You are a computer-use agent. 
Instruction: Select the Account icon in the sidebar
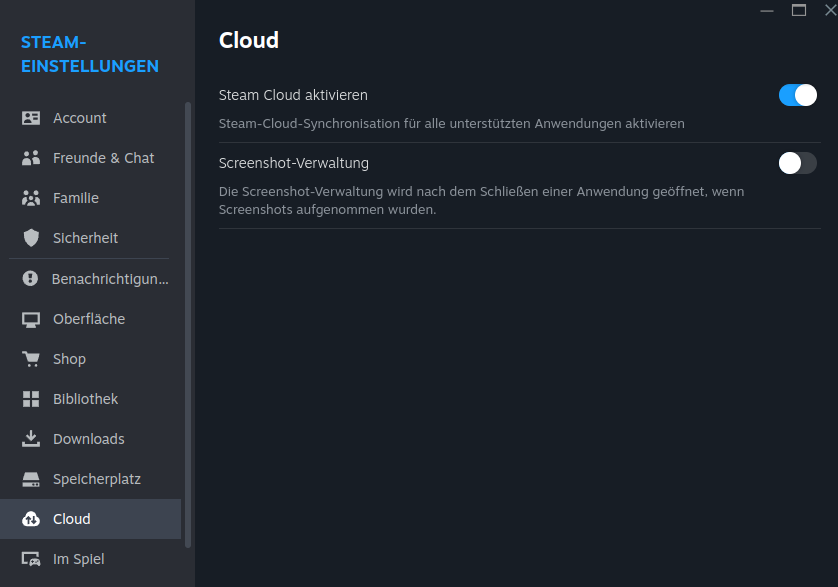[33, 117]
